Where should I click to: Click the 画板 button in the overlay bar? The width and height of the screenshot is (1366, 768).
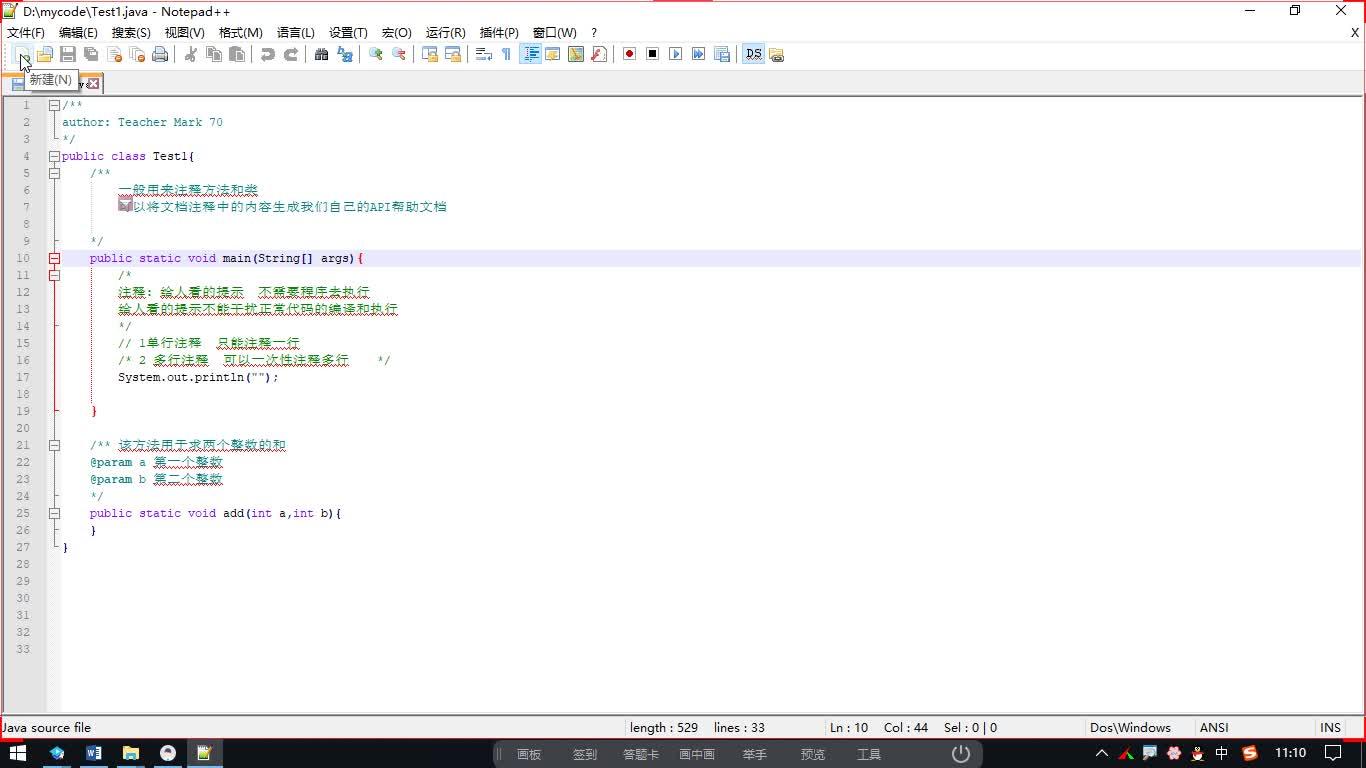tap(529, 754)
